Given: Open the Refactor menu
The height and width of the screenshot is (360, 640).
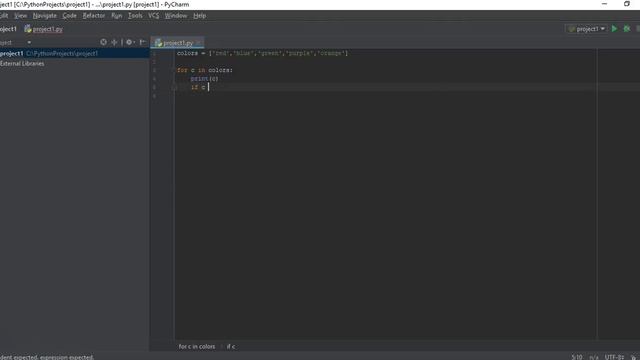Looking at the screenshot, I should pyautogui.click(x=93, y=16).
